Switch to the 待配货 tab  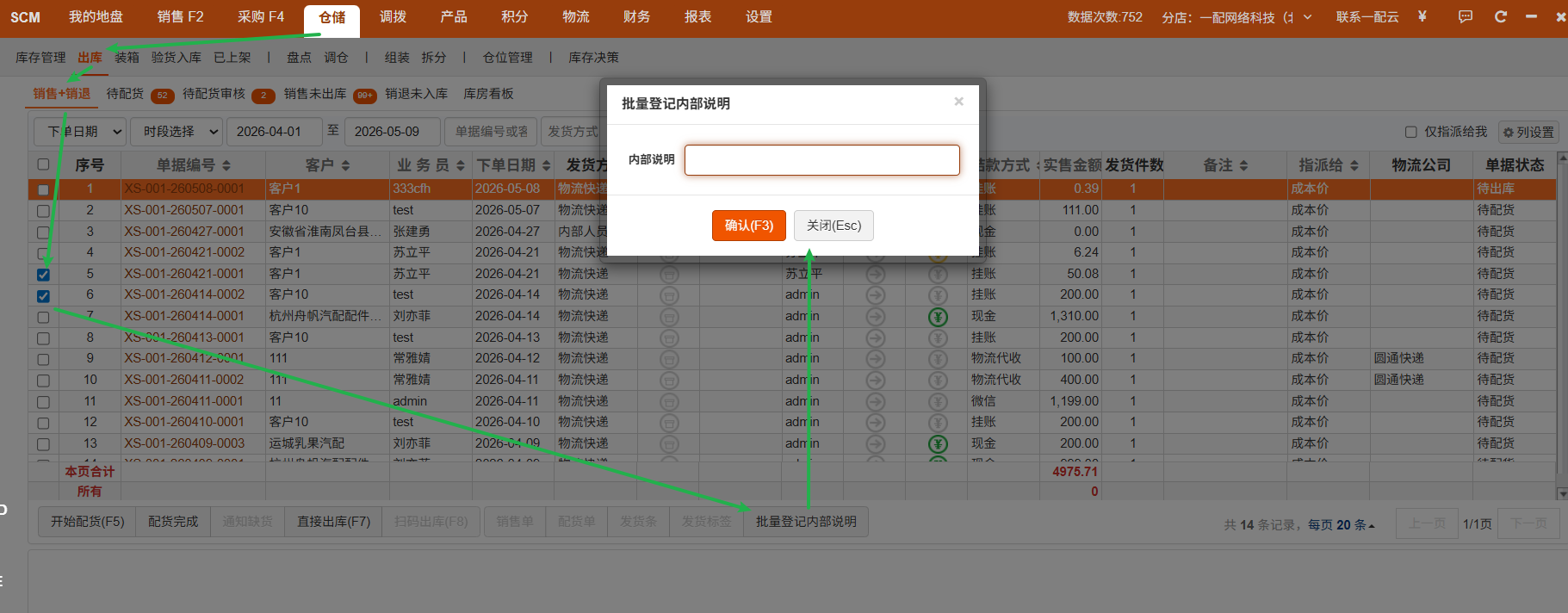tap(126, 94)
